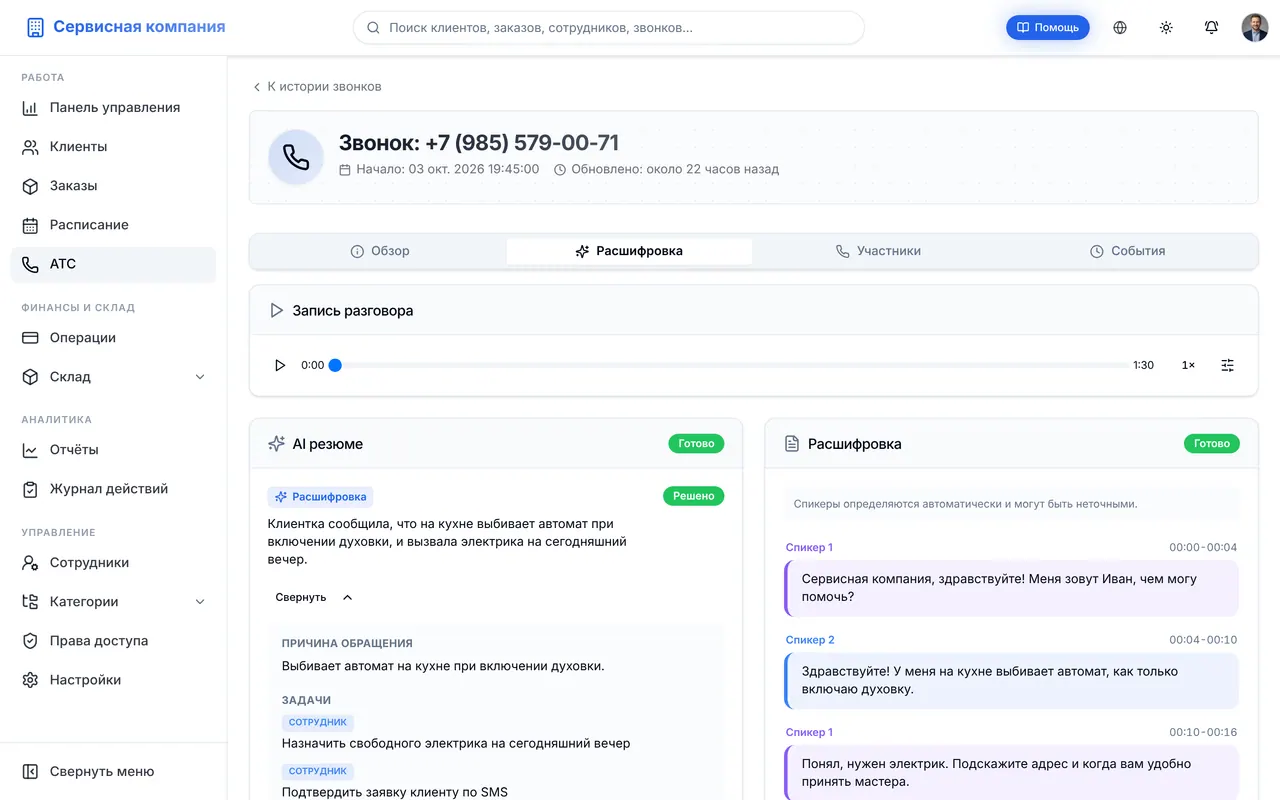
Task: Select the Расшифровка tab
Action: (x=629, y=251)
